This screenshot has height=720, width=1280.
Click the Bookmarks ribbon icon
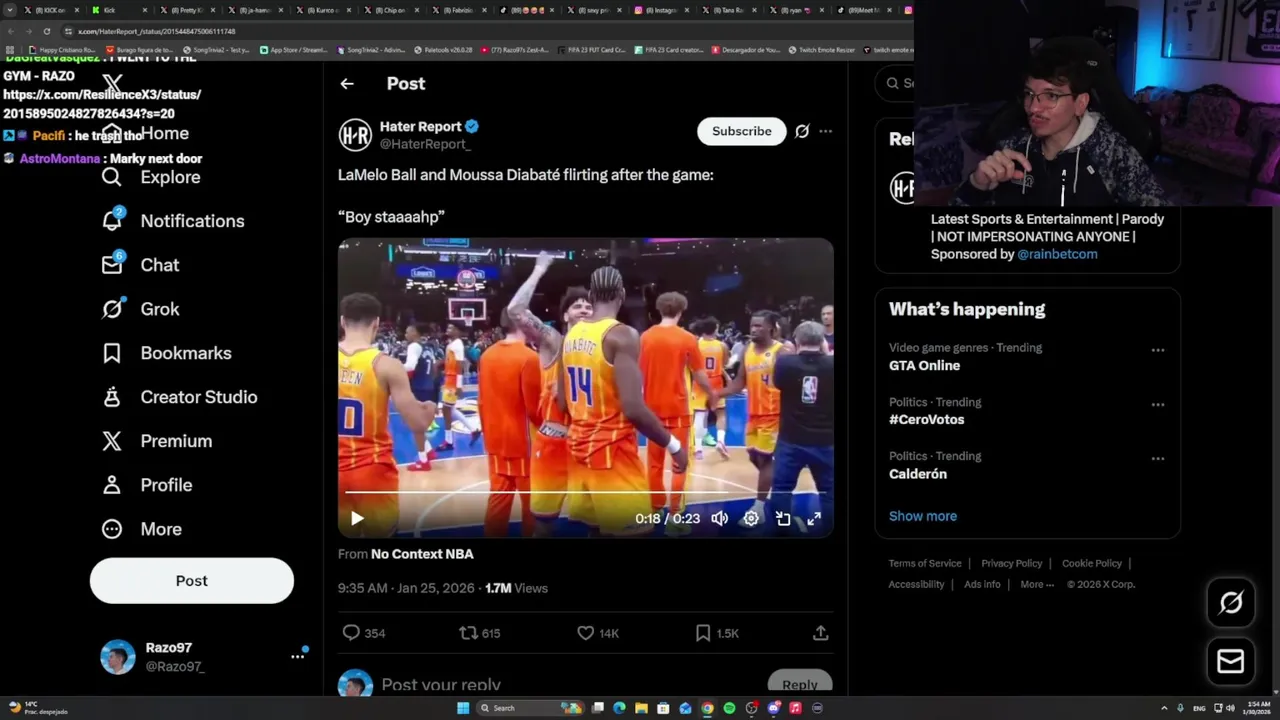(112, 353)
